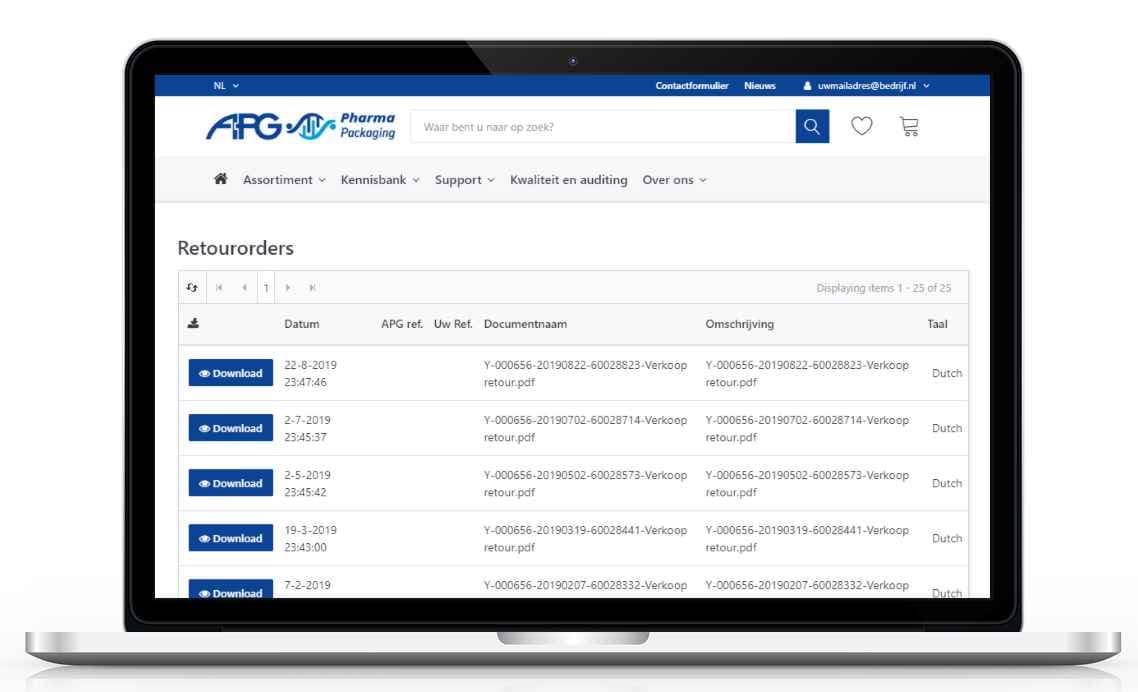Open the Contactformulier link
The width and height of the screenshot is (1138, 692).
(x=691, y=86)
